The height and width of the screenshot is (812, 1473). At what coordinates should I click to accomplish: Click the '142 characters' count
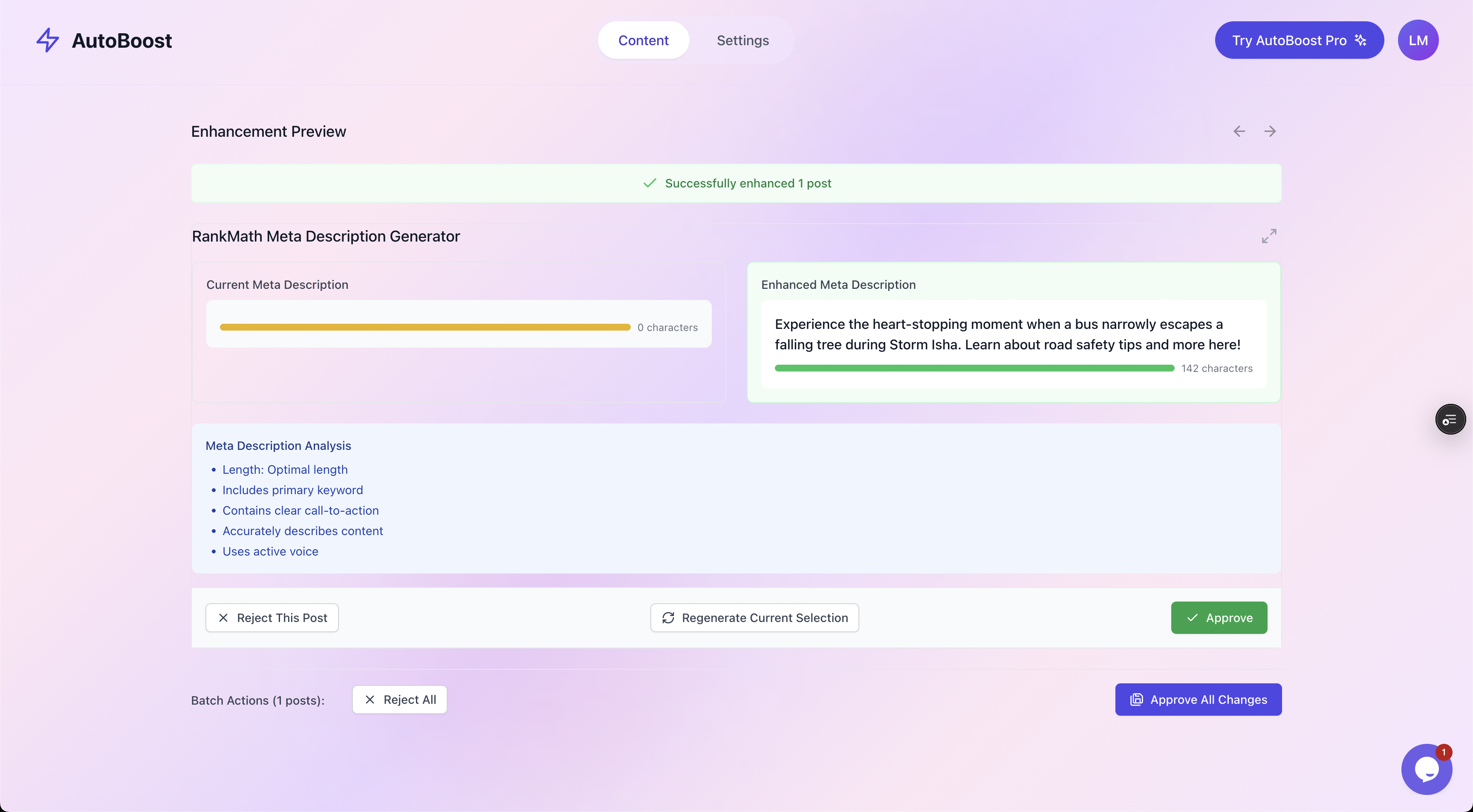pos(1217,369)
